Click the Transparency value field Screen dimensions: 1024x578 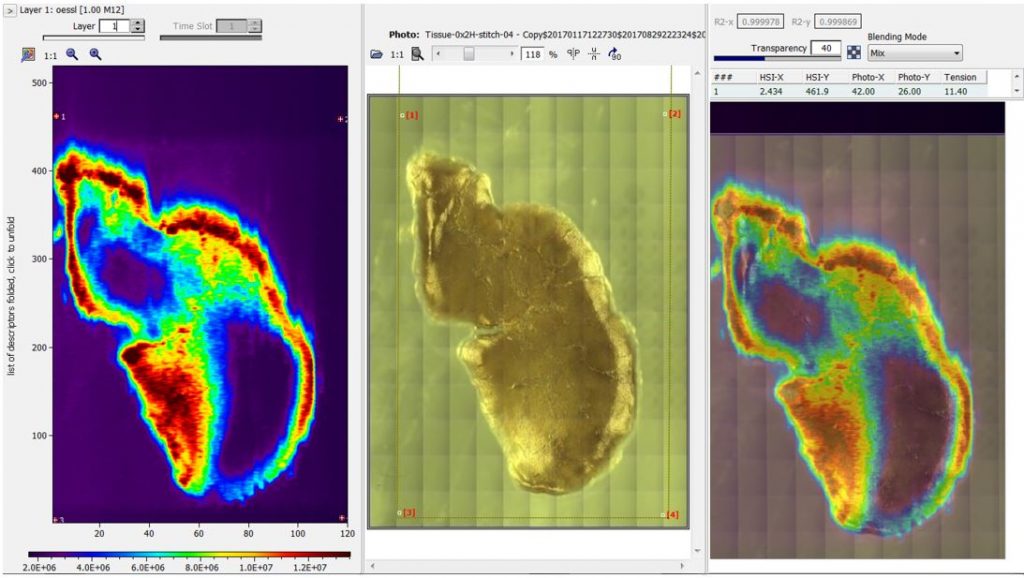coord(825,47)
